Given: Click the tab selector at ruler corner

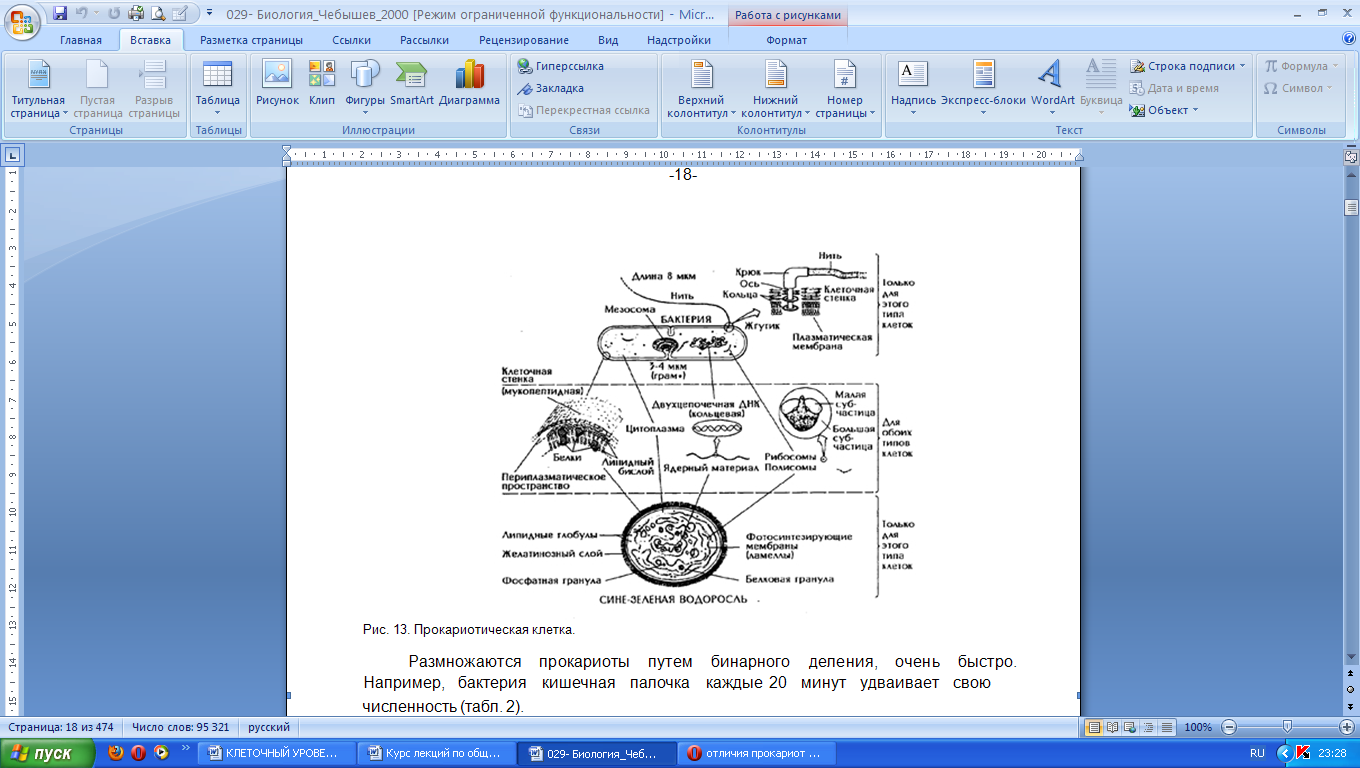Looking at the screenshot, I should tap(12, 155).
